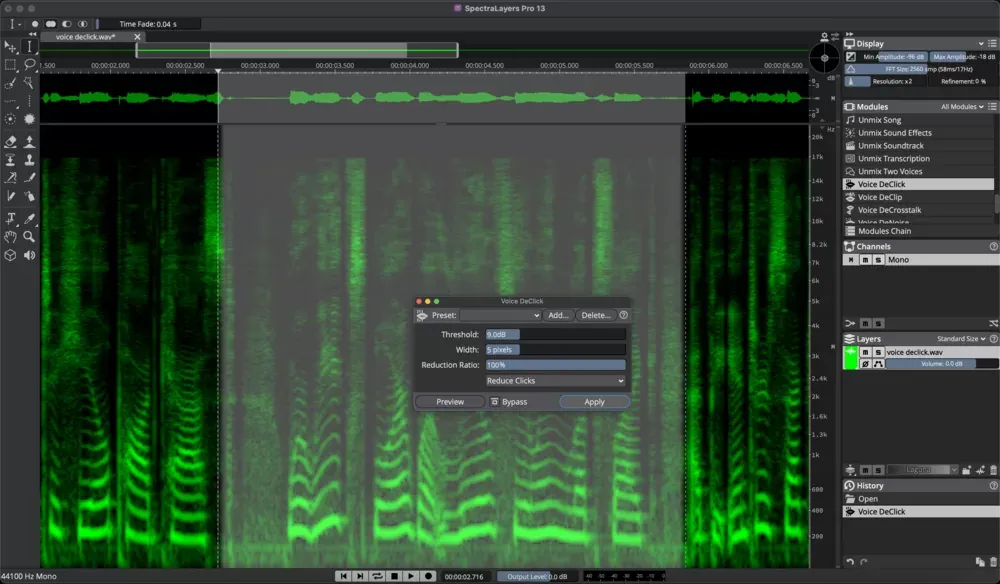This screenshot has height=584, width=1000.
Task: Adjust the Threshold slider
Action: pos(555,334)
